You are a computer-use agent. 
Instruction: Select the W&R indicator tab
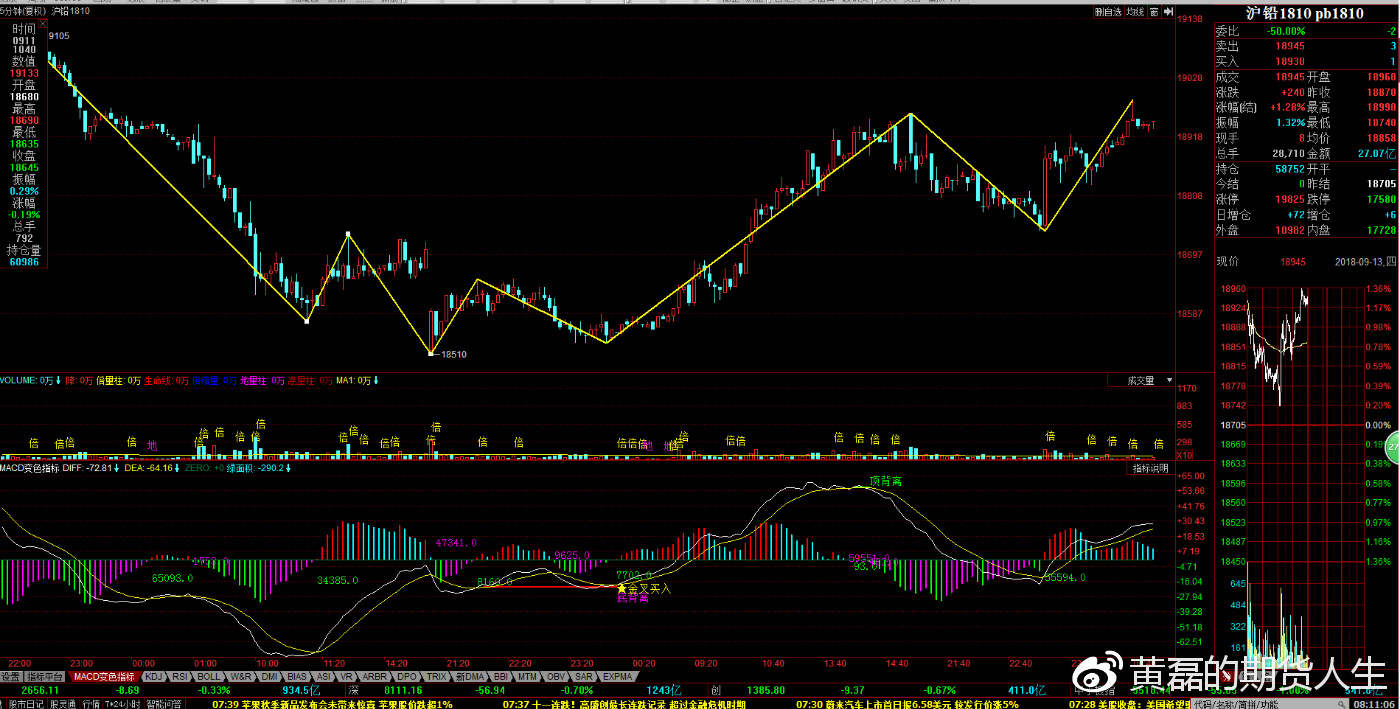[x=241, y=677]
